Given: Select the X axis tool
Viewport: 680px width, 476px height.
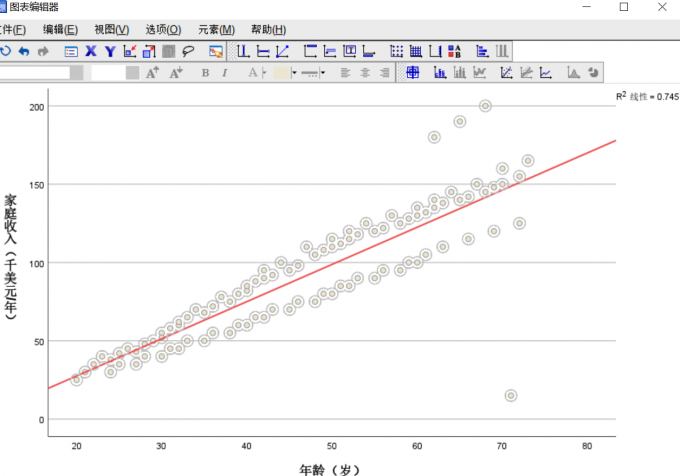Looking at the screenshot, I should tap(90, 51).
